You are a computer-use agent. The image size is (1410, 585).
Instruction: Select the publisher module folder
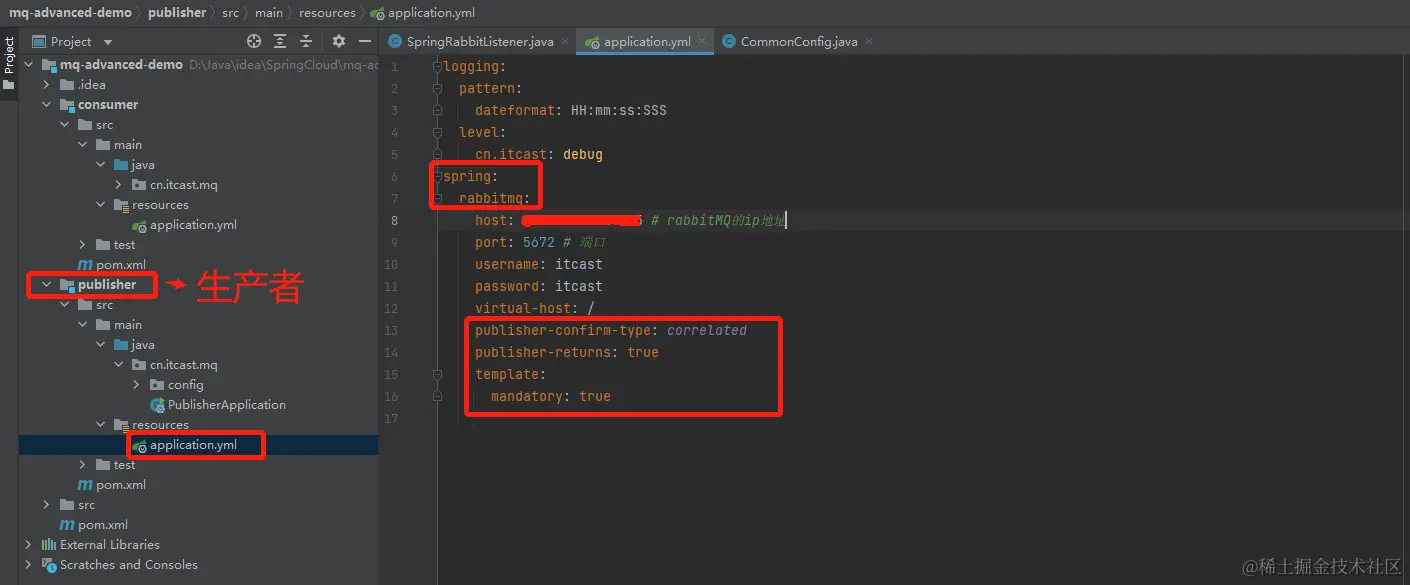(x=107, y=284)
